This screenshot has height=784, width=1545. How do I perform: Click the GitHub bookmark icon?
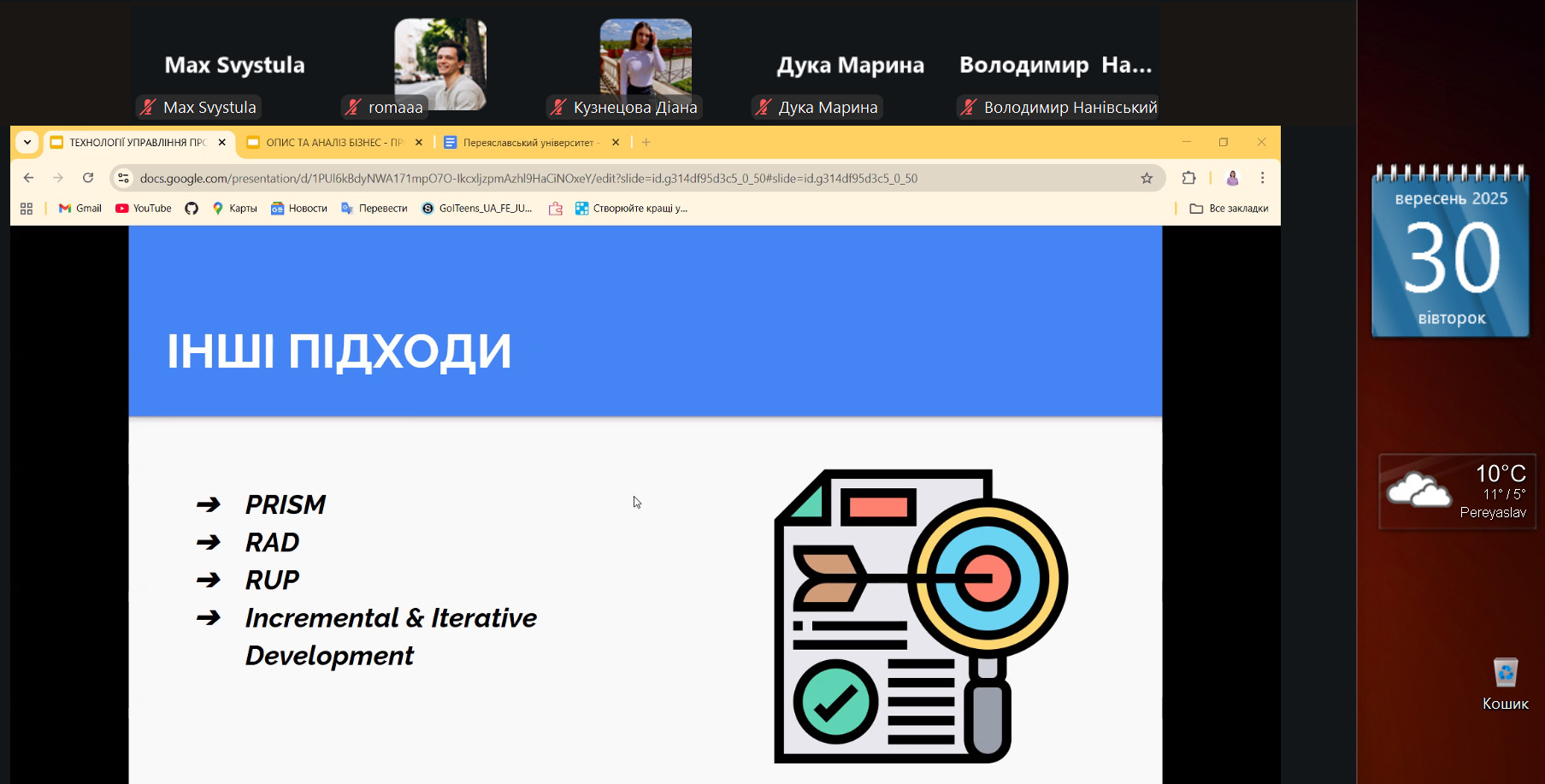[x=192, y=209]
